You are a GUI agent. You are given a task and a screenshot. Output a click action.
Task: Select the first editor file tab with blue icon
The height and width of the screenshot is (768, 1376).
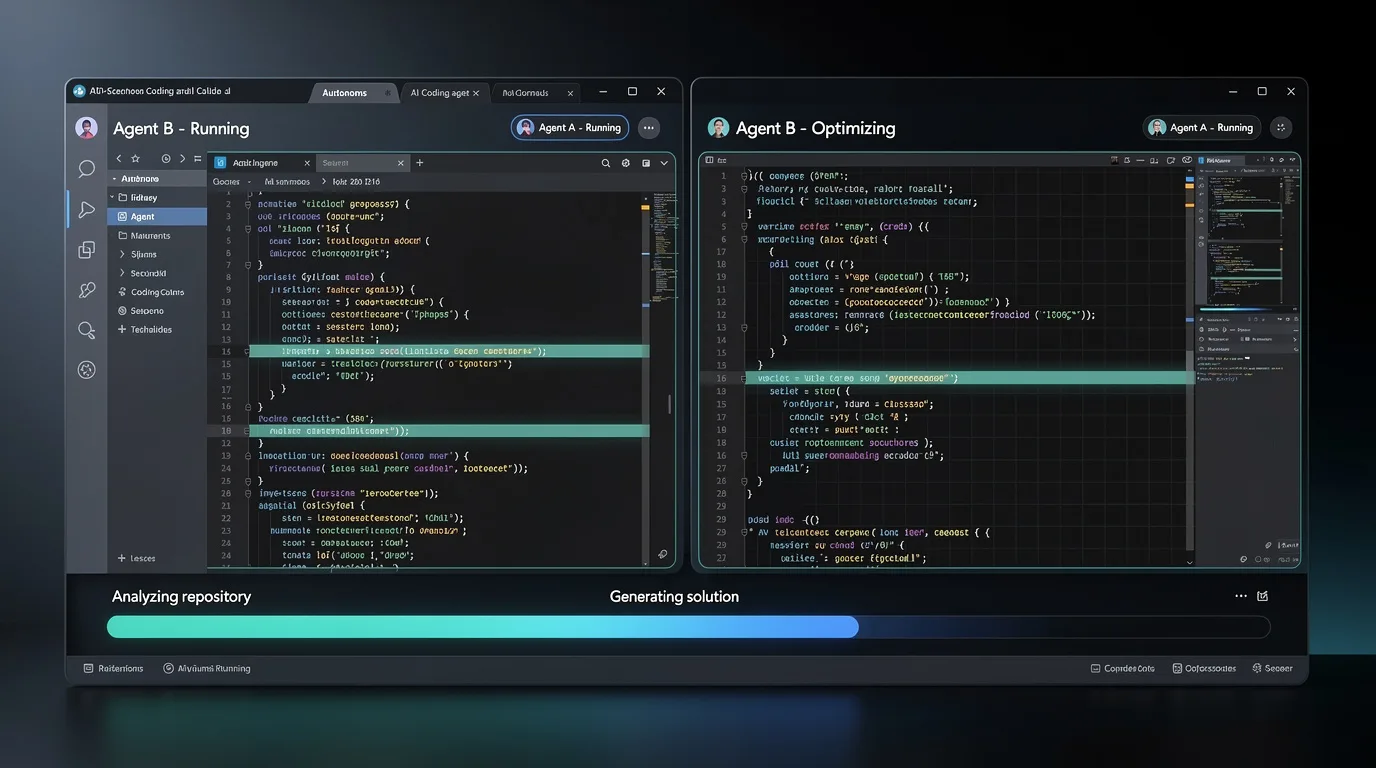[x=261, y=162]
